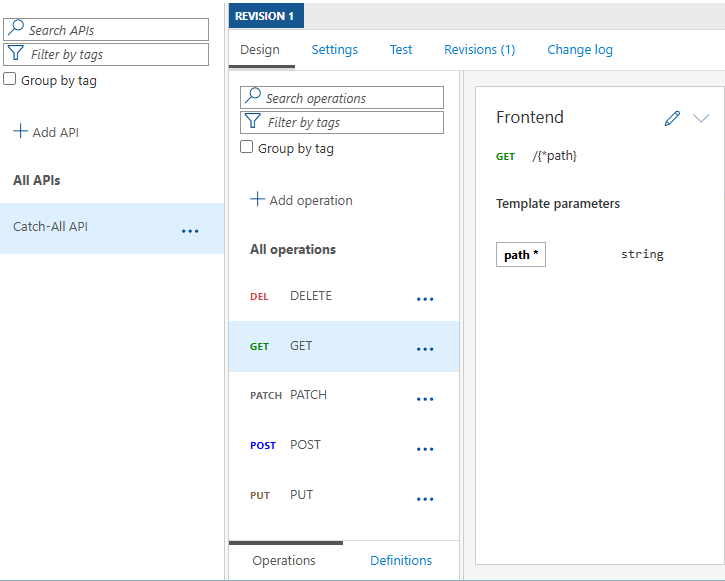Select the PATCH operation
This screenshot has height=581, width=725.
pos(344,396)
